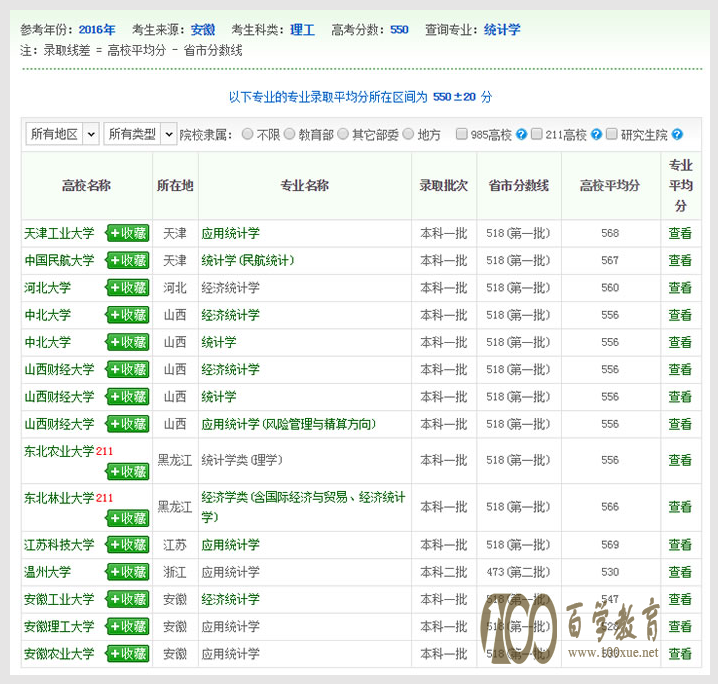Favorite 安徽农业大学 via 收藏 button

pyautogui.click(x=128, y=653)
